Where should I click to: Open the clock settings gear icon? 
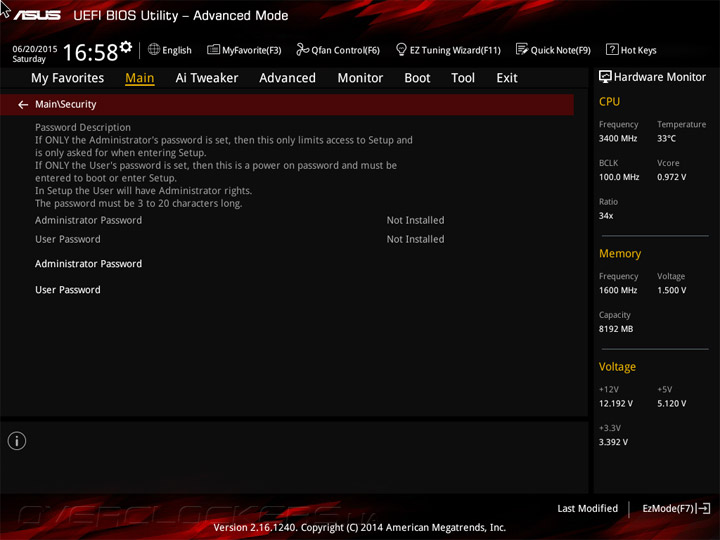(126, 47)
